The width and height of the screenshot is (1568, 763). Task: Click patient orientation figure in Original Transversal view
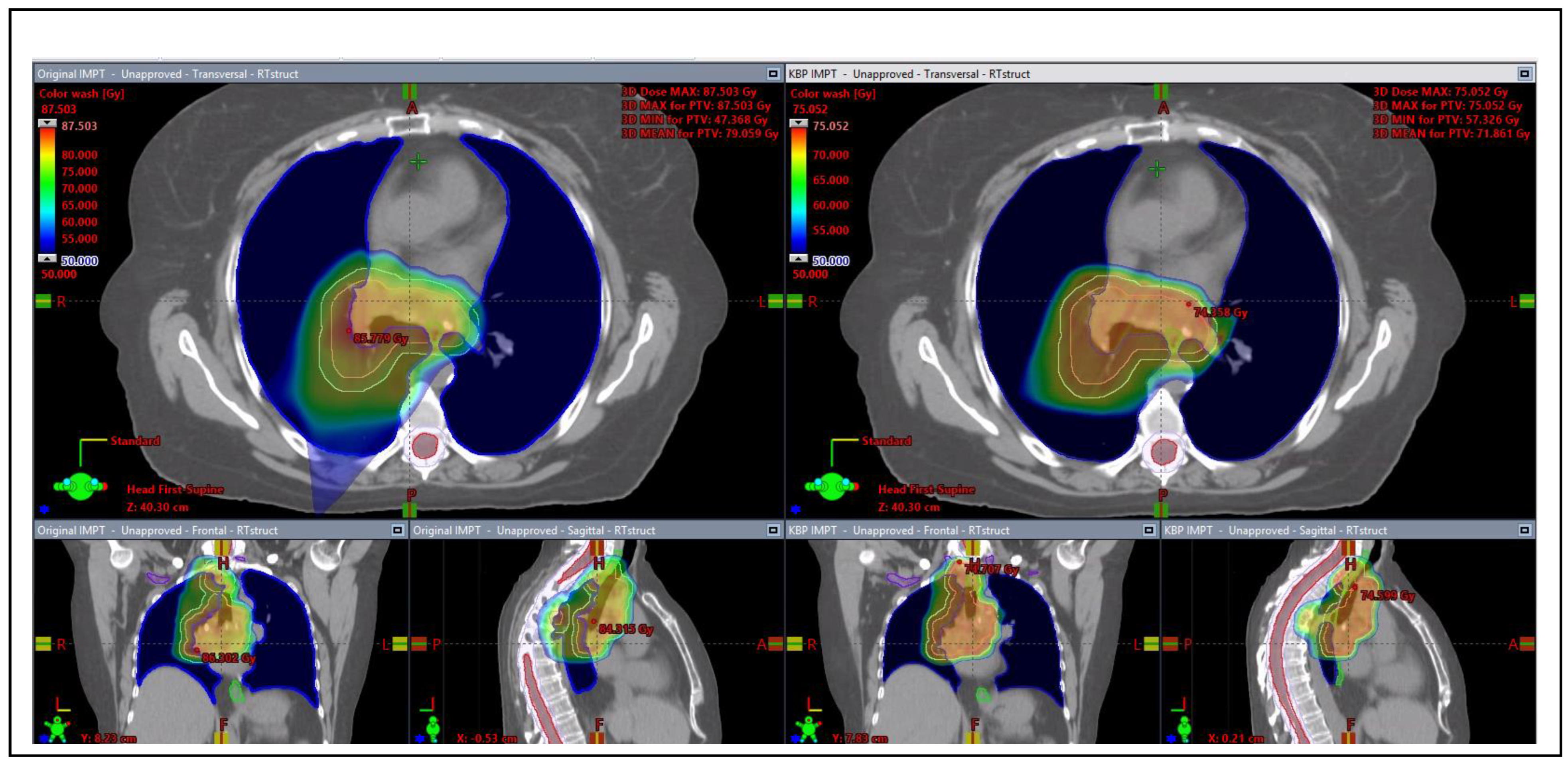pos(80,486)
